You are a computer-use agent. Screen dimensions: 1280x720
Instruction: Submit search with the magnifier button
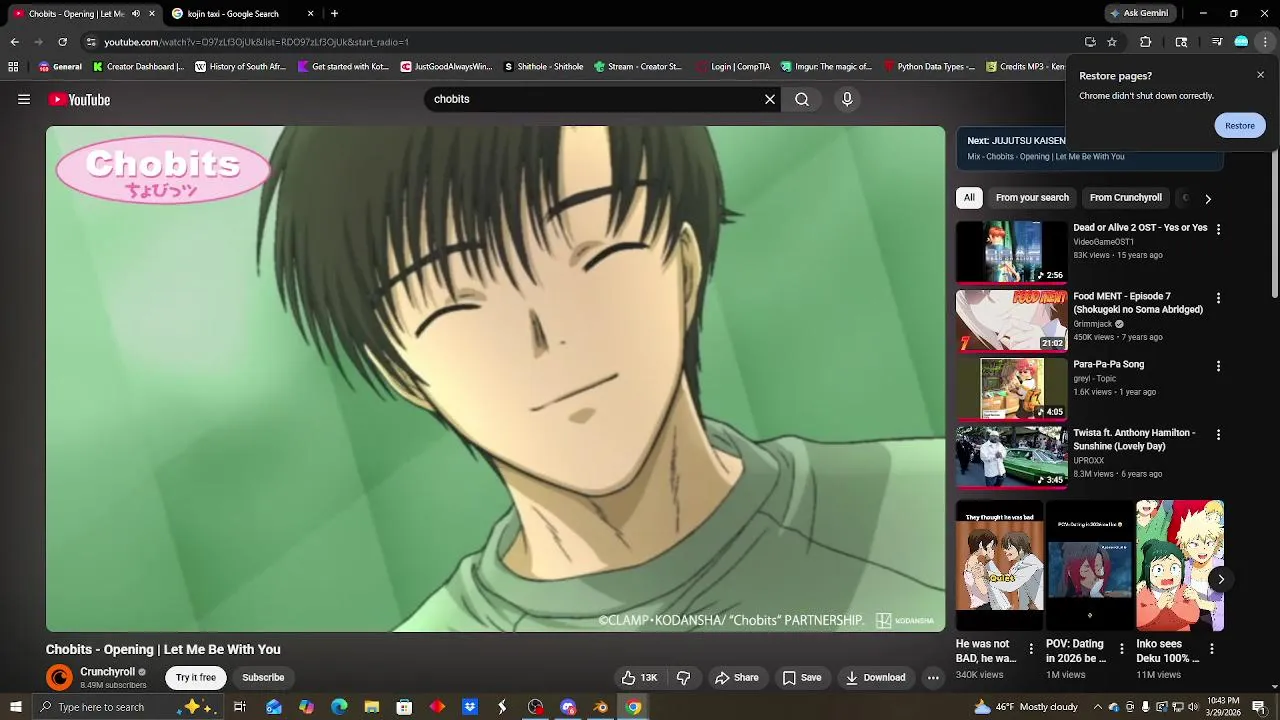[x=802, y=99]
